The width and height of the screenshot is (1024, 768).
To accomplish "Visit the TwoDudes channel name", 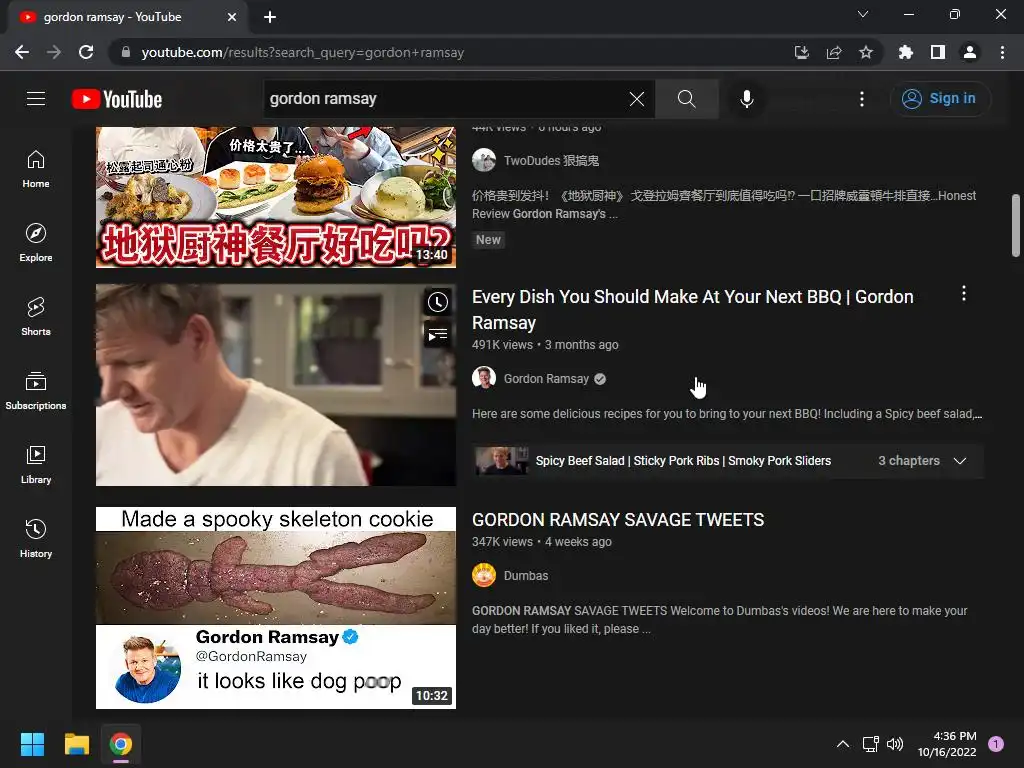I will point(551,161).
